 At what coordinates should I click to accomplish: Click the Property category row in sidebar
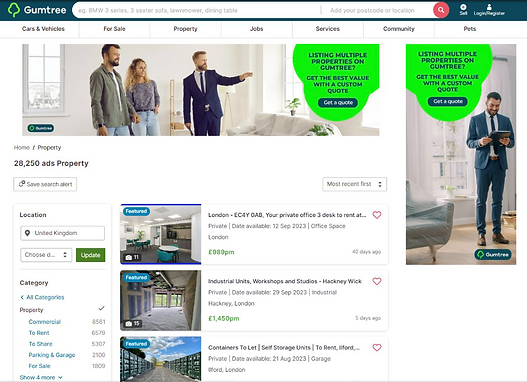point(62,309)
